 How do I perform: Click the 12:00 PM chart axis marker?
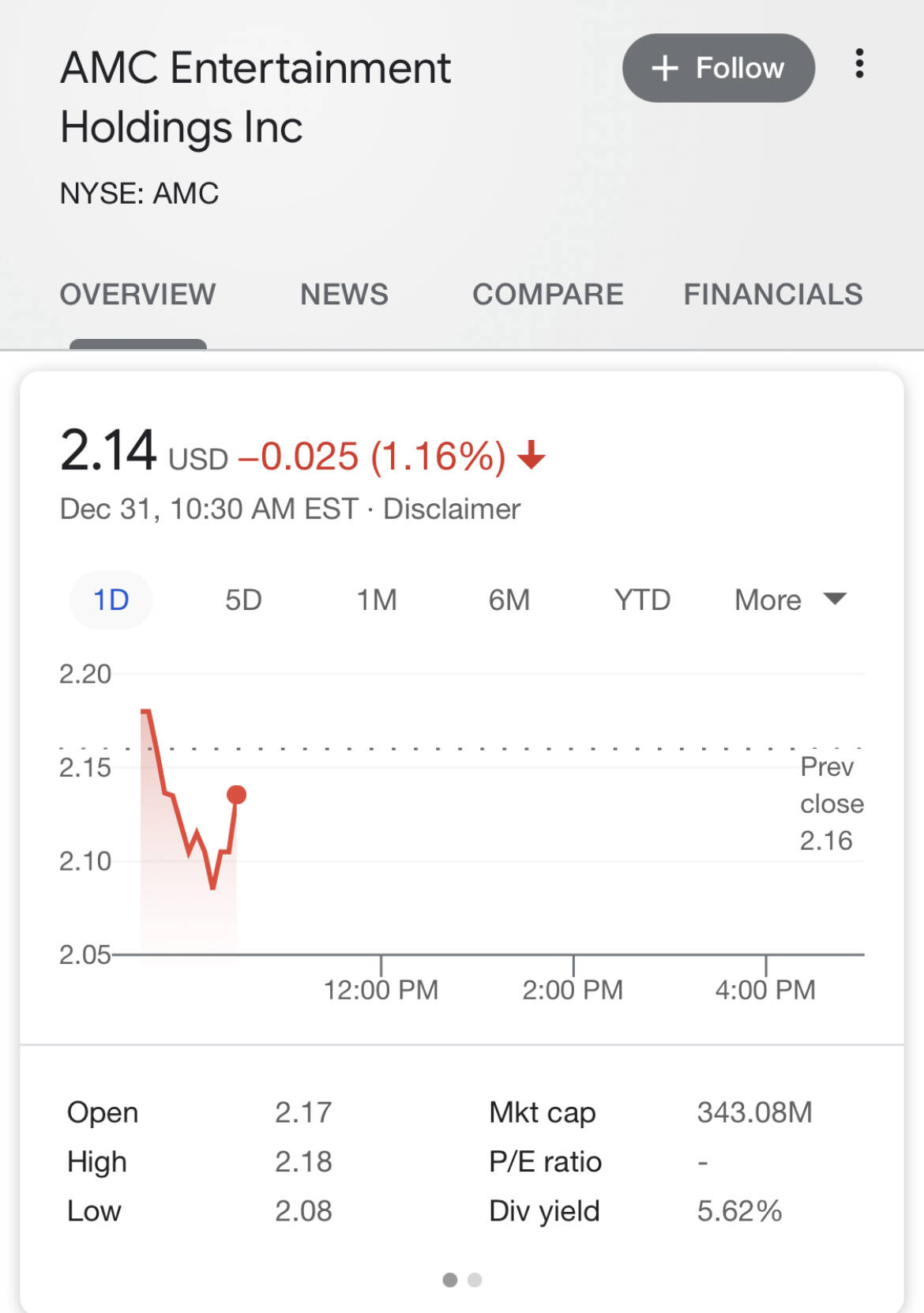[x=381, y=989]
